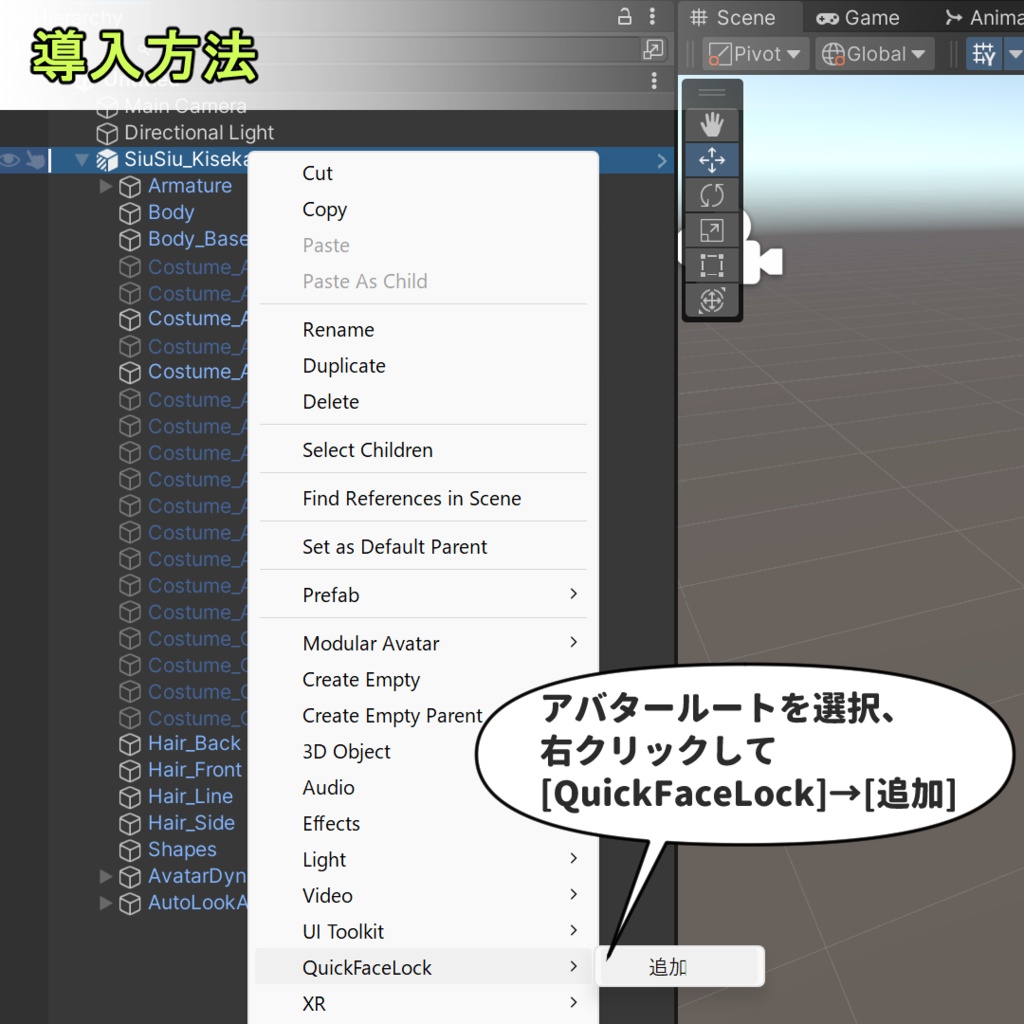
Task: Select the Hair_Side object
Action: click(x=191, y=822)
